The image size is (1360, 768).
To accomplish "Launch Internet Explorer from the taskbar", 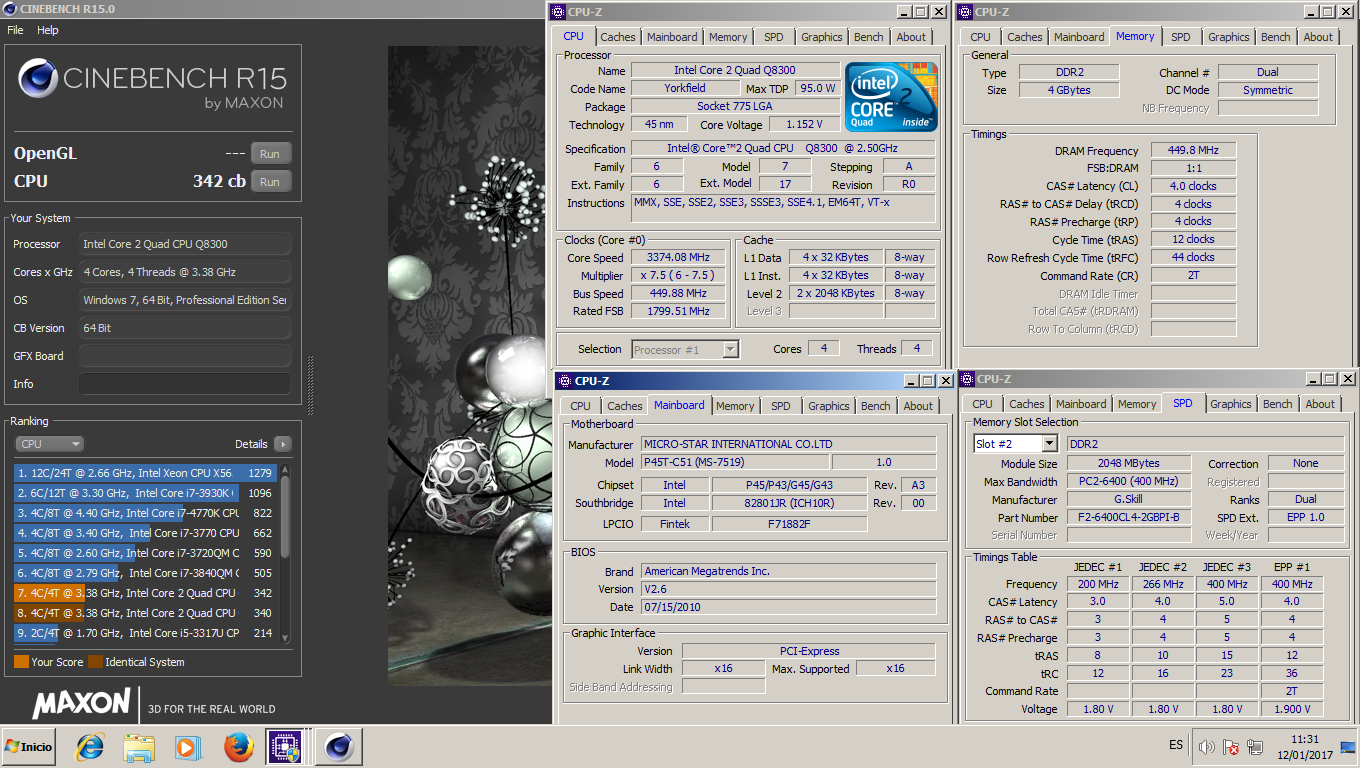I will [x=90, y=746].
